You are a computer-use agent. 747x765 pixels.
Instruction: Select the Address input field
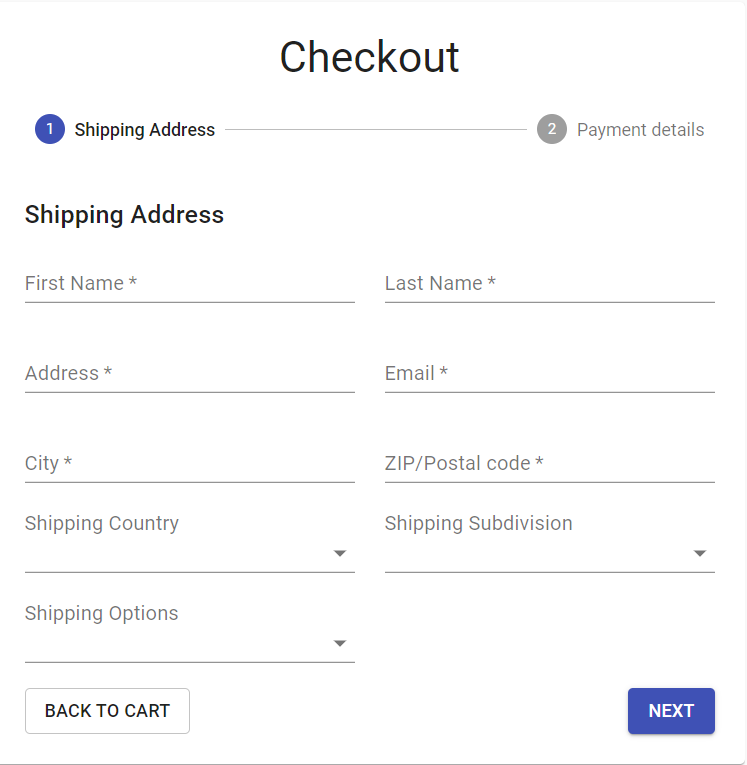coord(189,374)
